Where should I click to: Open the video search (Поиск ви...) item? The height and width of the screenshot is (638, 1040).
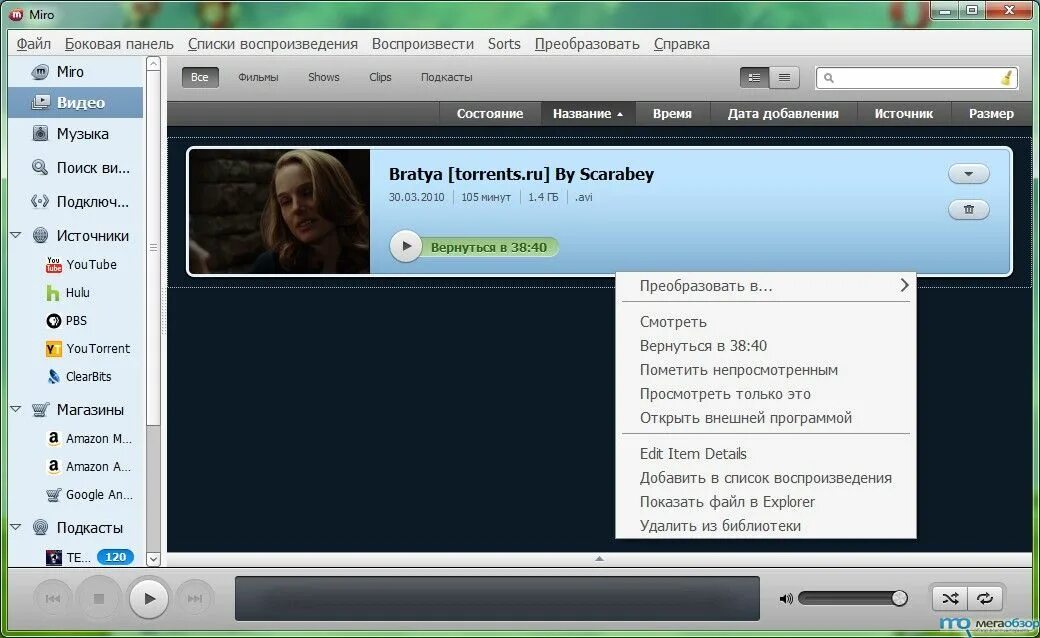click(x=80, y=168)
